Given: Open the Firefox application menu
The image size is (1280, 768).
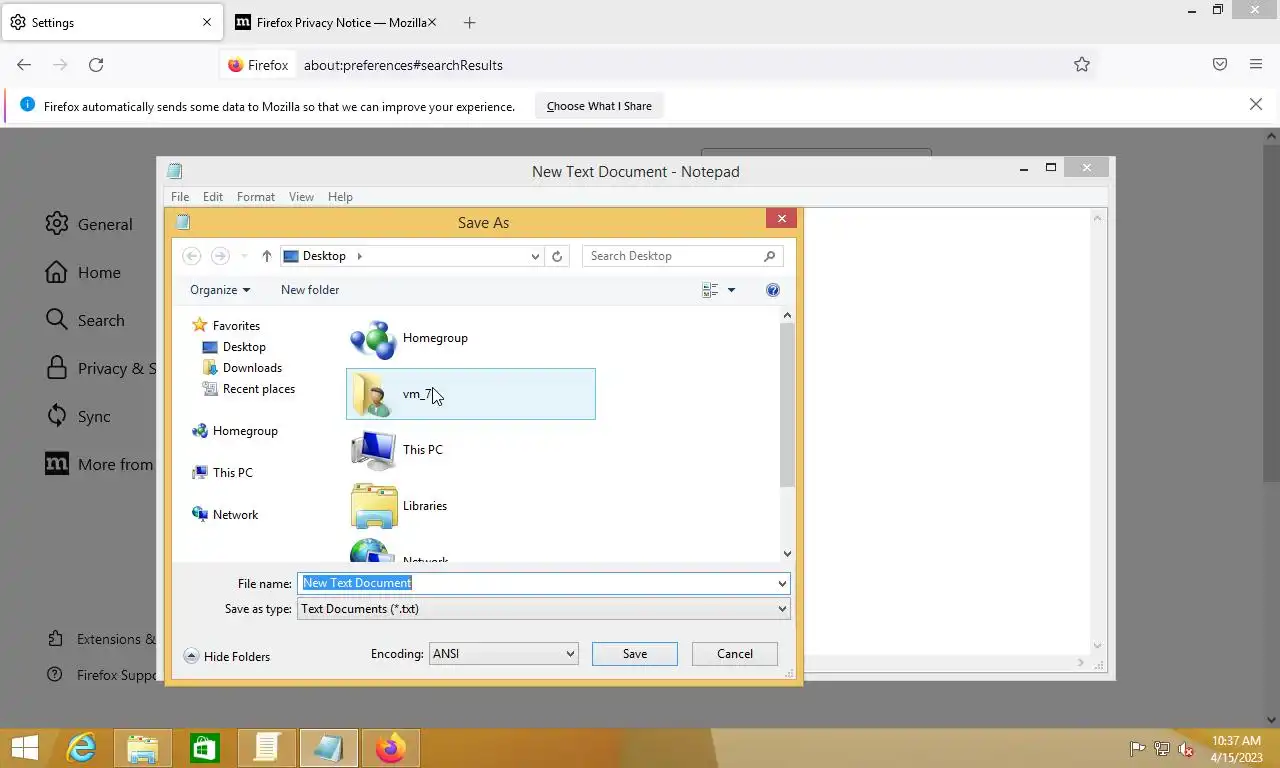Looking at the screenshot, I should (1256, 65).
